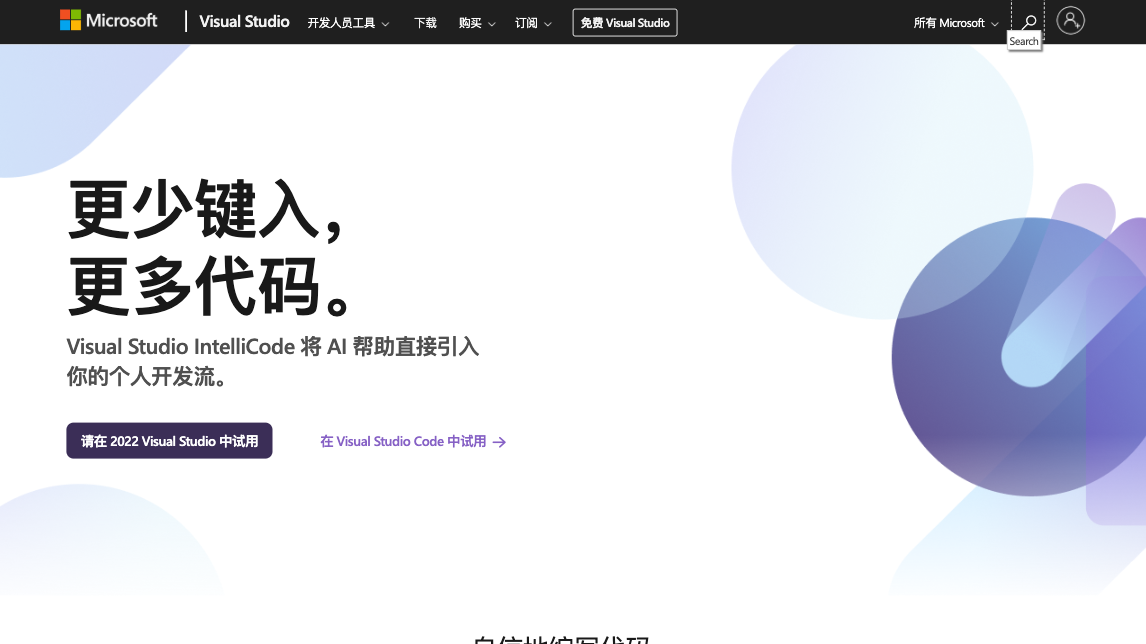Click the Search tooltip label
This screenshot has width=1146, height=644.
point(1024,42)
